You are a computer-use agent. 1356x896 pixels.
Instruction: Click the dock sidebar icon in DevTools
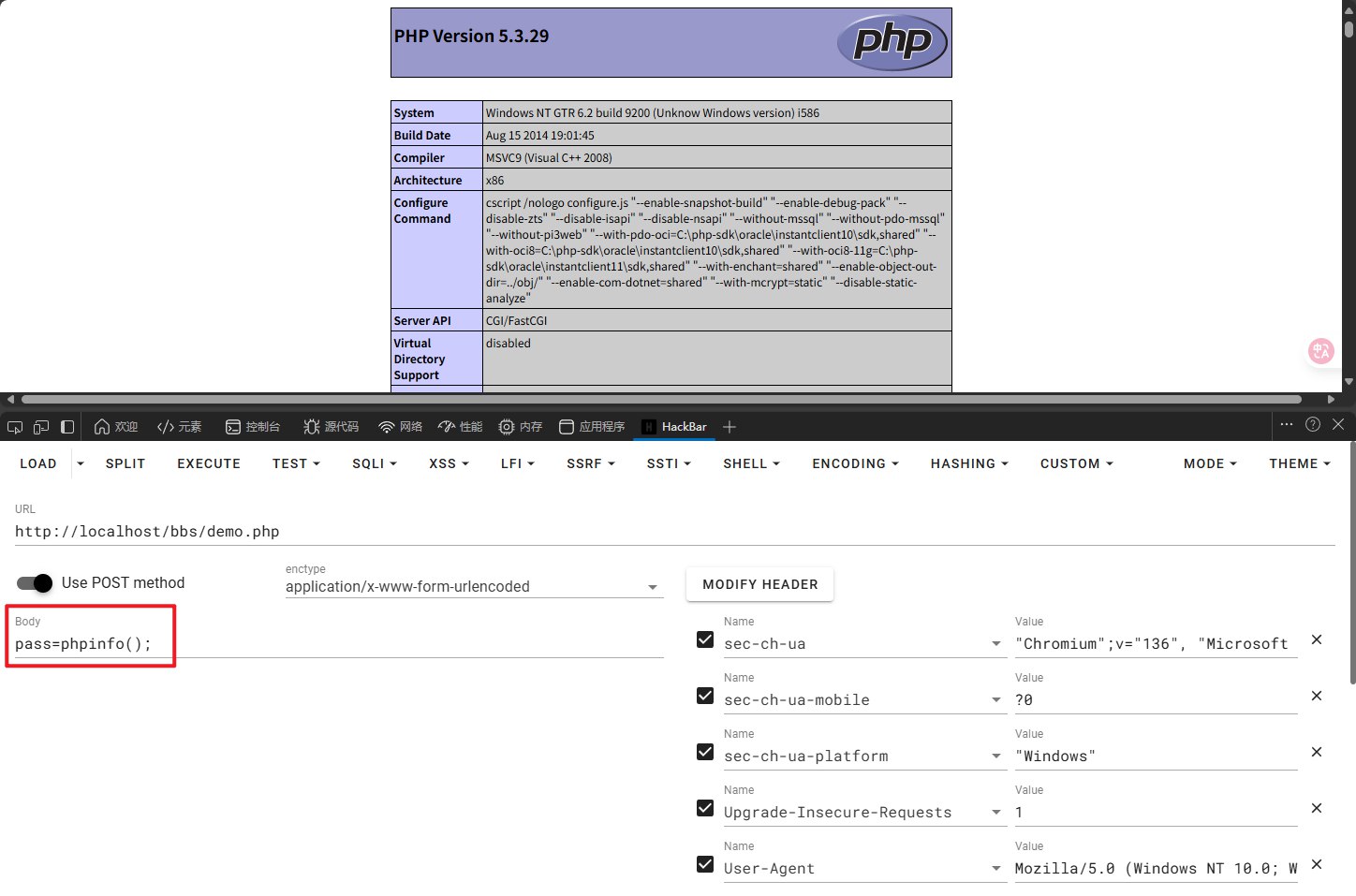pyautogui.click(x=67, y=427)
